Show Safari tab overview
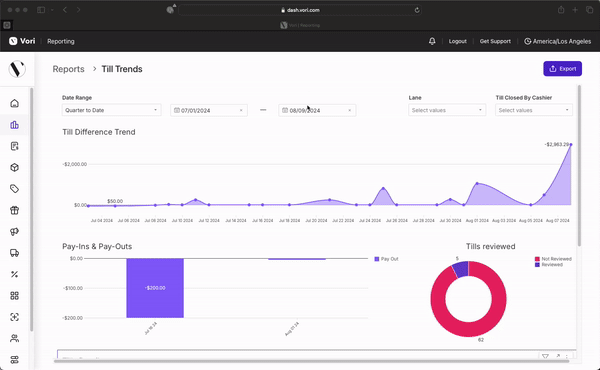The width and height of the screenshot is (600, 370). (589, 10)
